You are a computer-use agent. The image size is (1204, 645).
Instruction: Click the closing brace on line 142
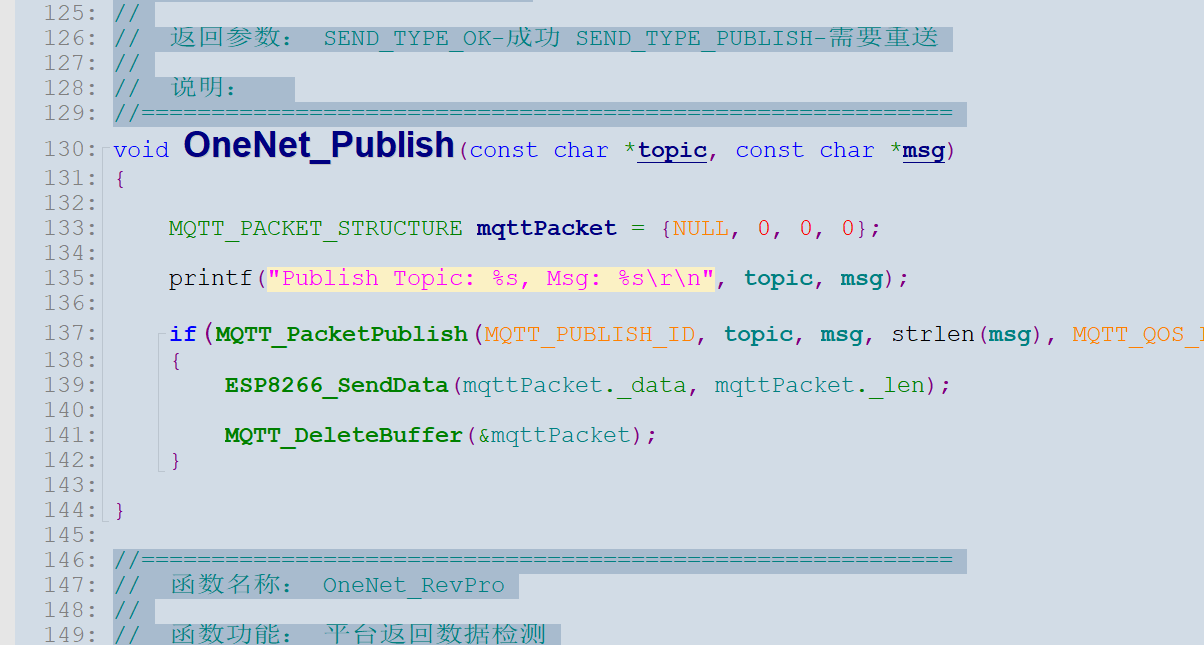click(x=176, y=460)
